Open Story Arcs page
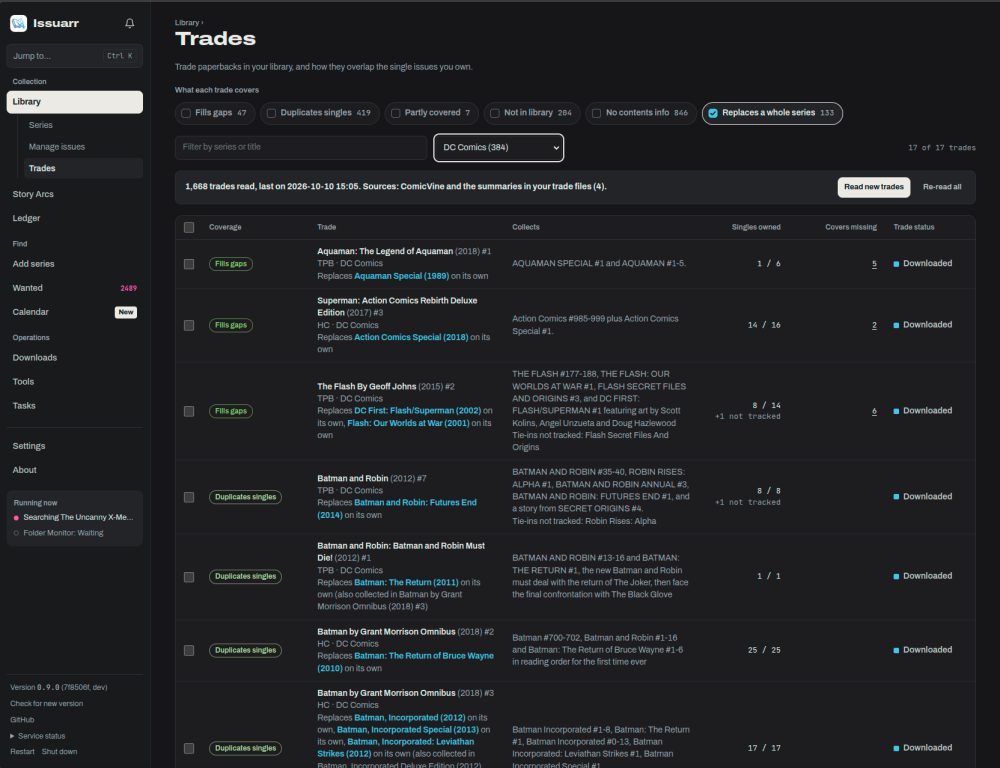This screenshot has width=1000, height=768. pyautogui.click(x=33, y=194)
